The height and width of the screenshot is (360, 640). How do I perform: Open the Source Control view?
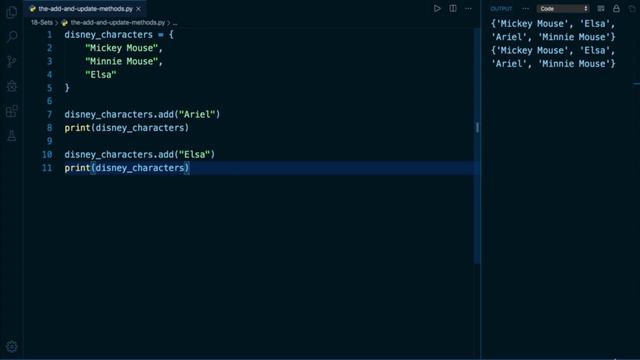pos(12,62)
